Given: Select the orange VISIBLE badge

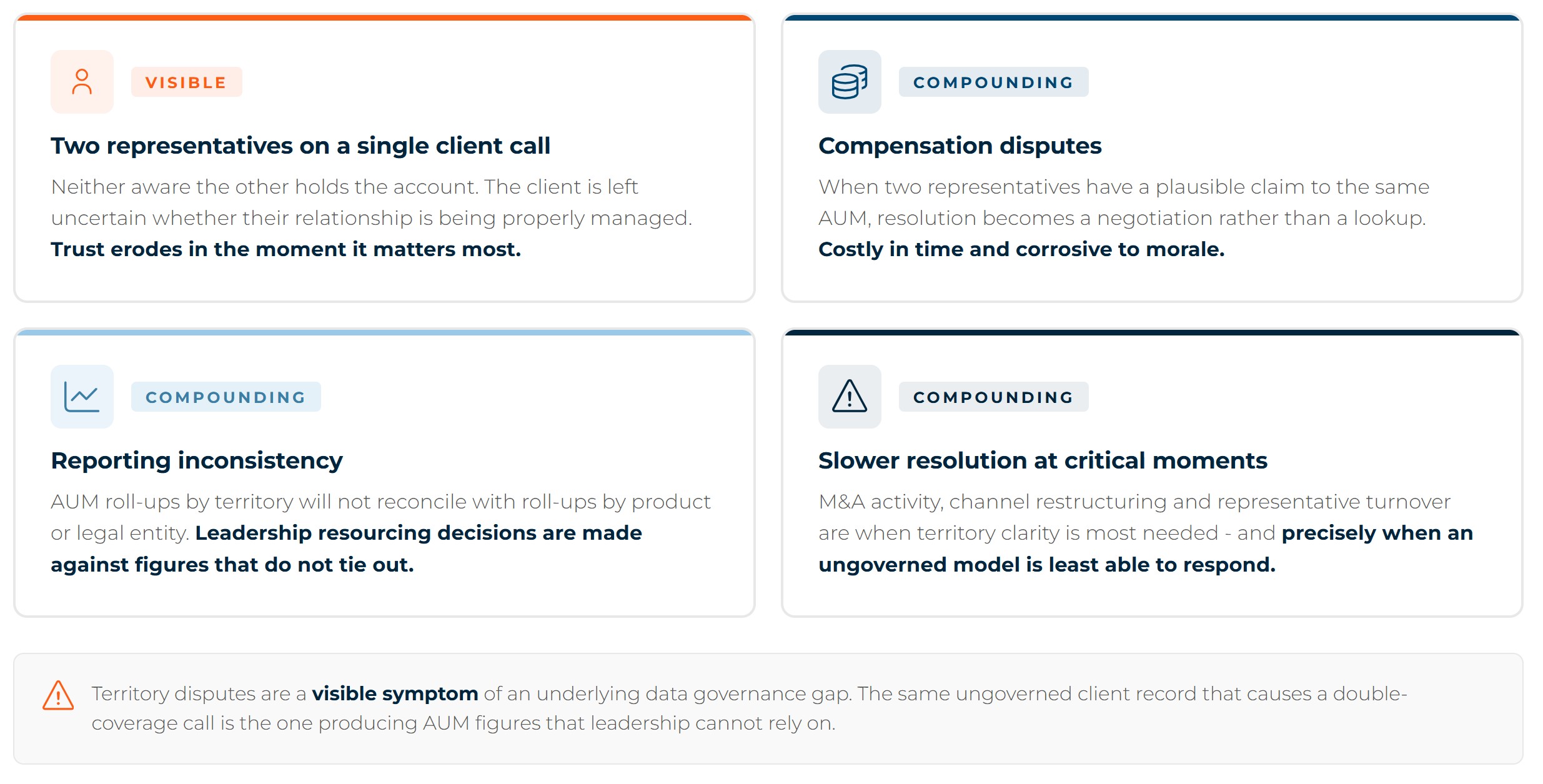Looking at the screenshot, I should pyautogui.click(x=186, y=82).
